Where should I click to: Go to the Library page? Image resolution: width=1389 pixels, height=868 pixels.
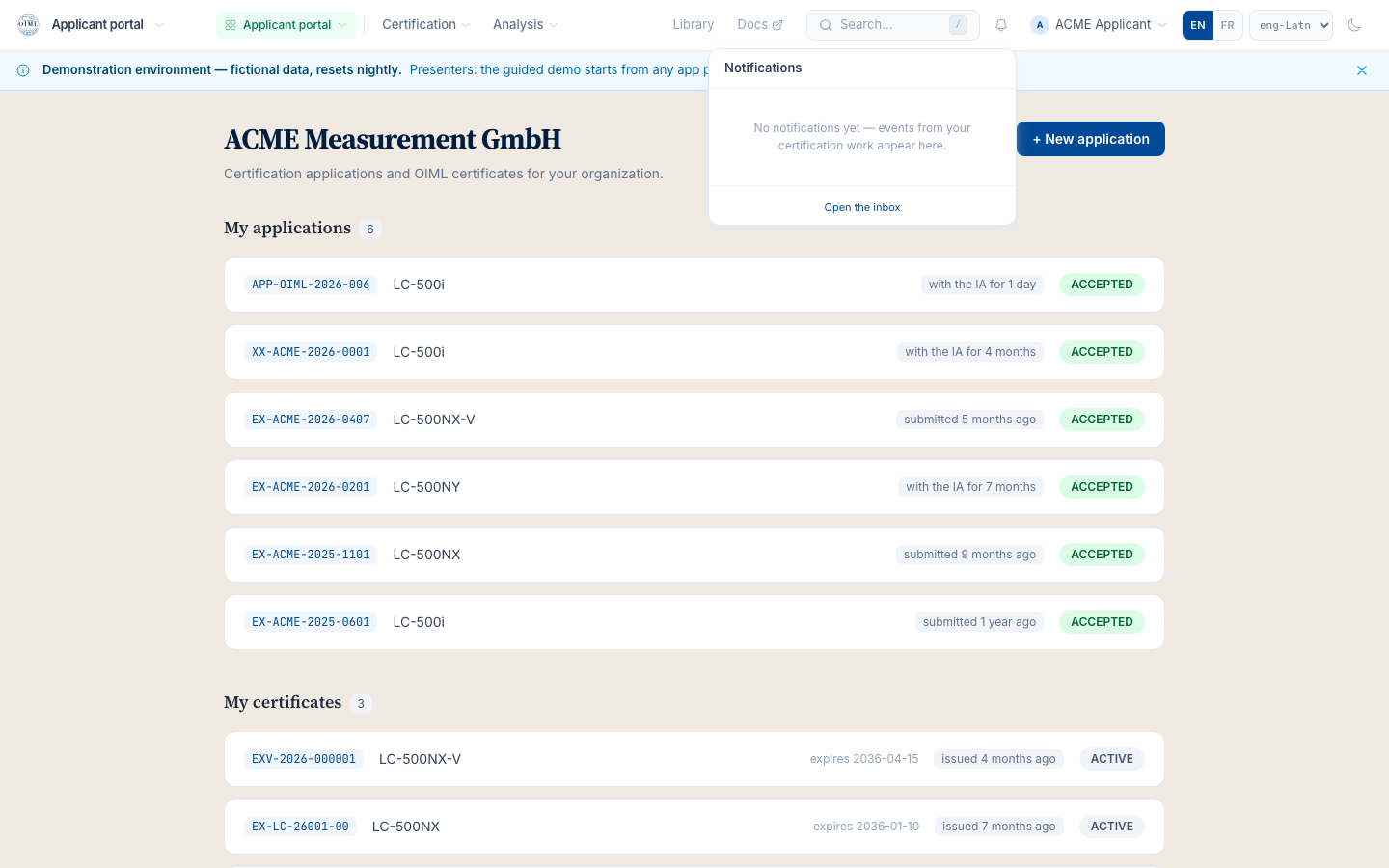(694, 25)
